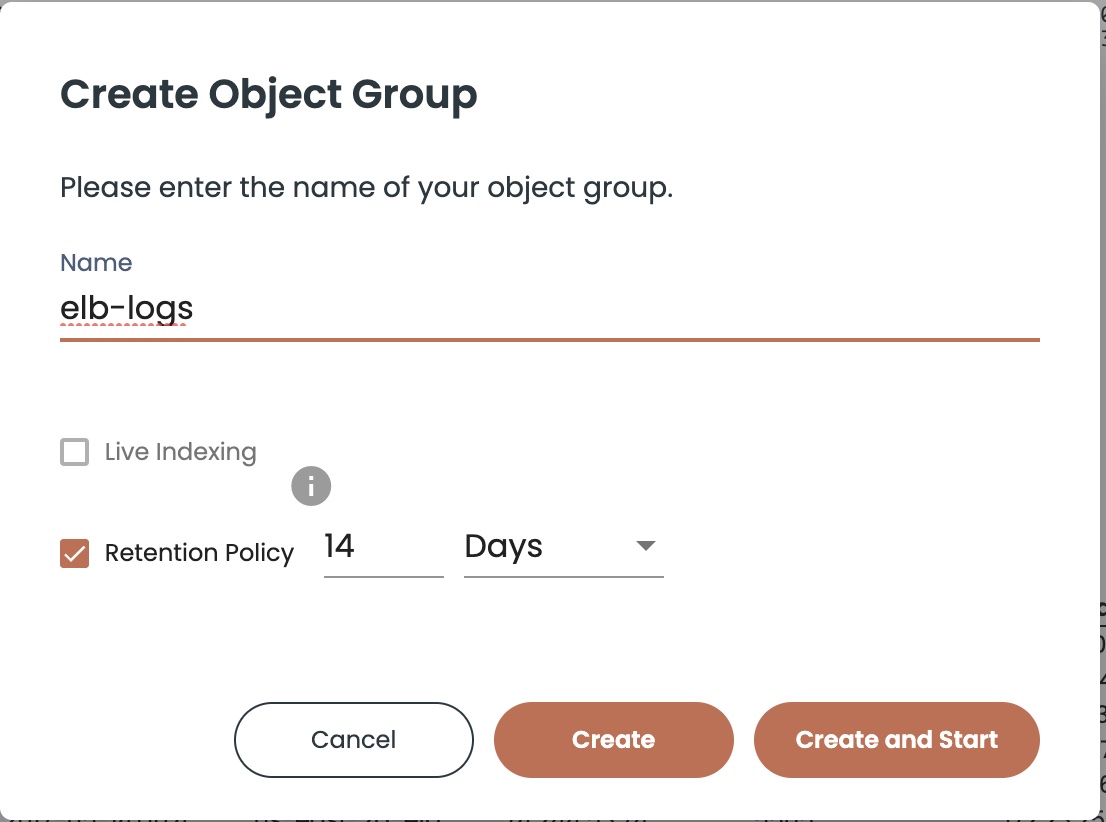Click the Create and Start button
The width and height of the screenshot is (1106, 822).
897,739
